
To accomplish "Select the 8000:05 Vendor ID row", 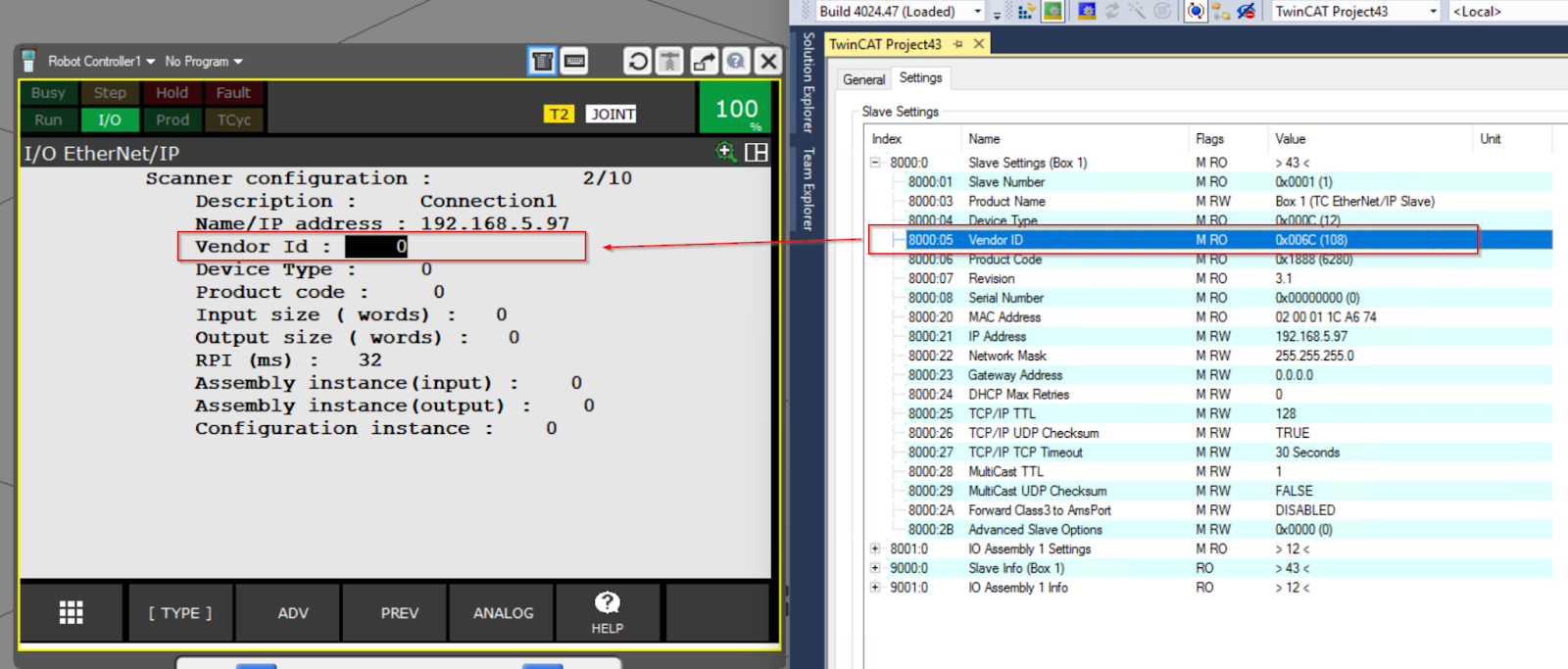I will point(1209,240).
